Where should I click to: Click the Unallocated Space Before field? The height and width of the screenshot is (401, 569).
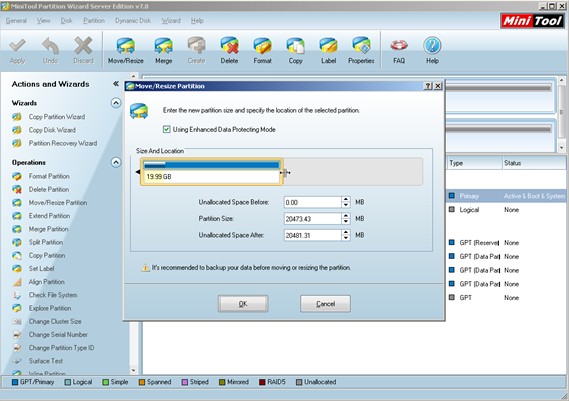pos(312,202)
